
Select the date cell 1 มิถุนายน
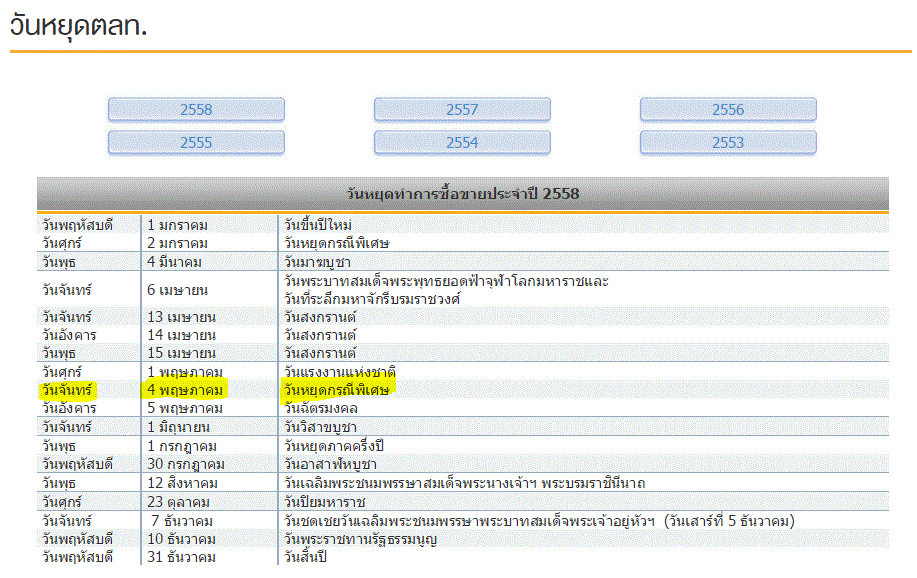178,427
